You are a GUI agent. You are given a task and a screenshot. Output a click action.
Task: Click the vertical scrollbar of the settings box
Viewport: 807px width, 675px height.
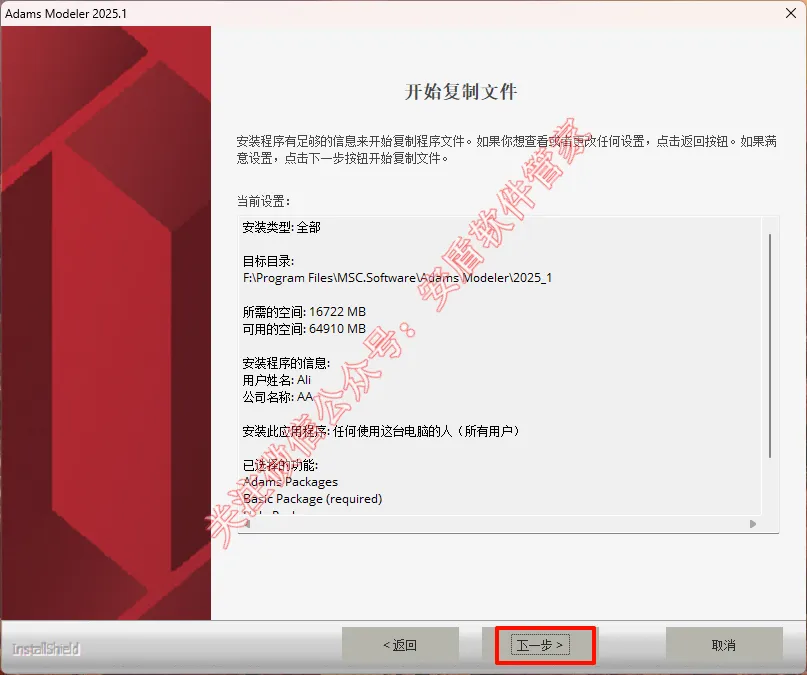tap(770, 346)
